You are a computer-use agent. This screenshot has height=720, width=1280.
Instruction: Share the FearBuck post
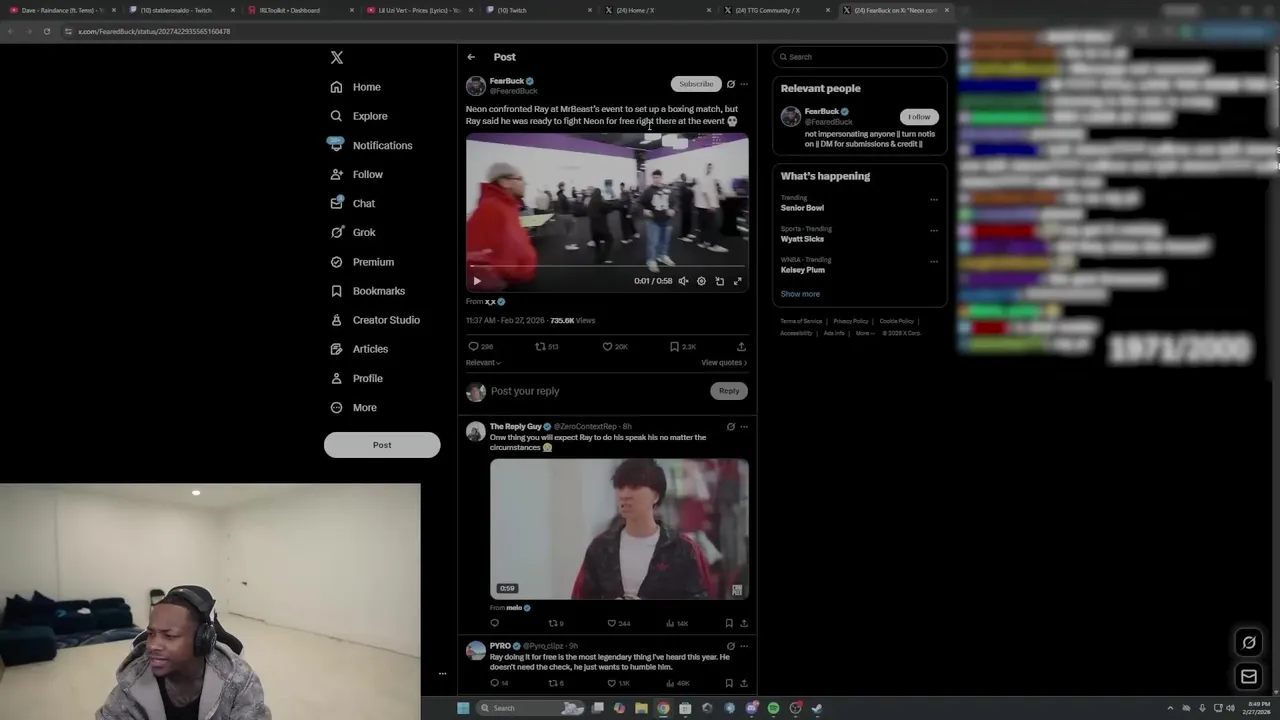(741, 346)
